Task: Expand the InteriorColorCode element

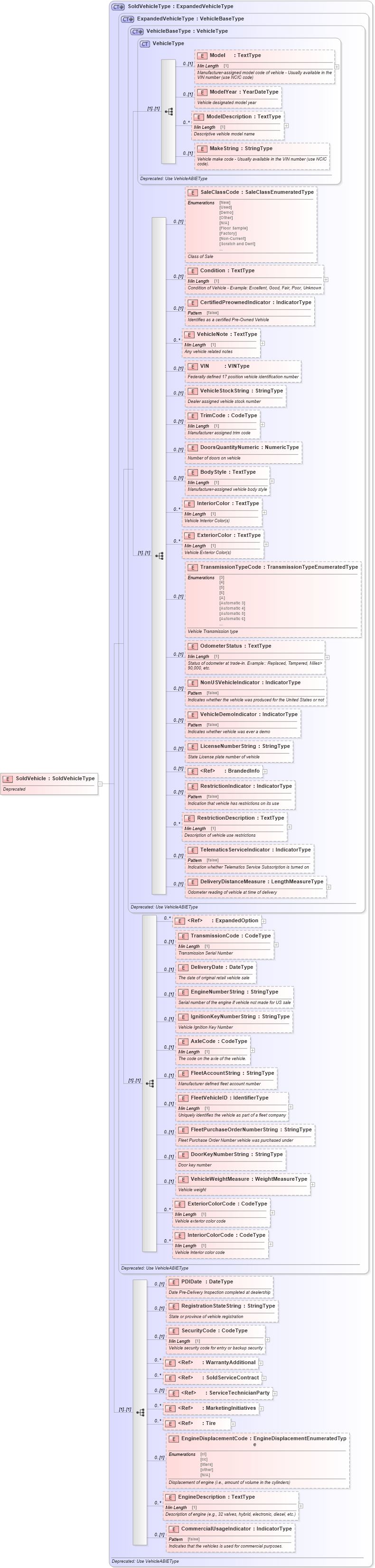Action: click(271, 1244)
